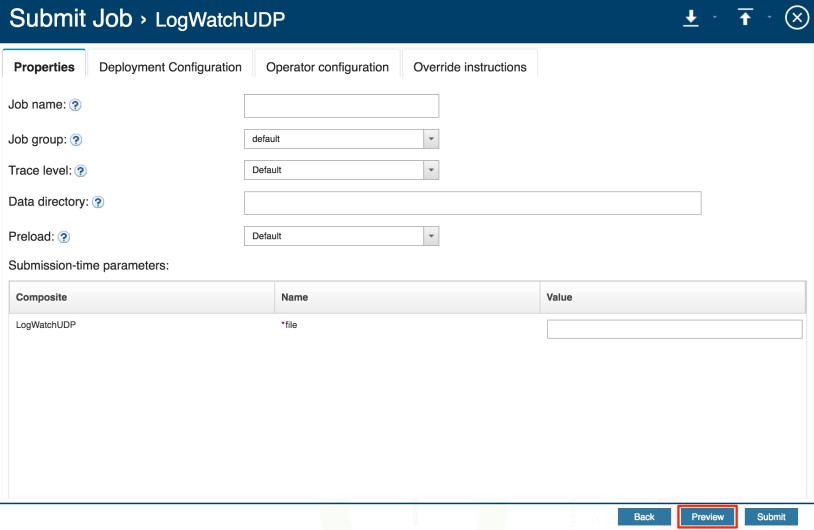Click the Back button
The image size is (814, 530).
pos(644,517)
